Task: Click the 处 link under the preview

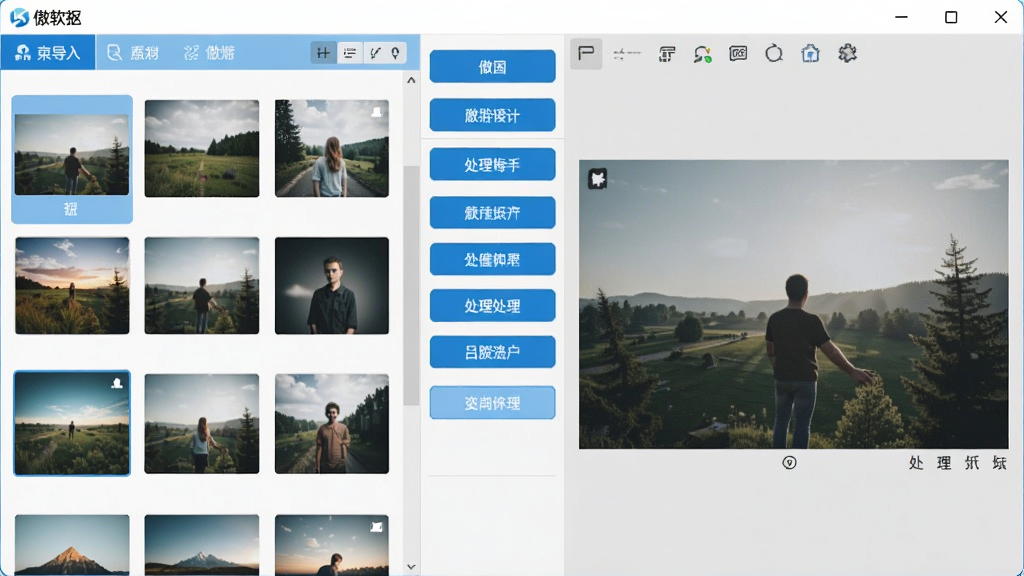Action: pos(916,463)
